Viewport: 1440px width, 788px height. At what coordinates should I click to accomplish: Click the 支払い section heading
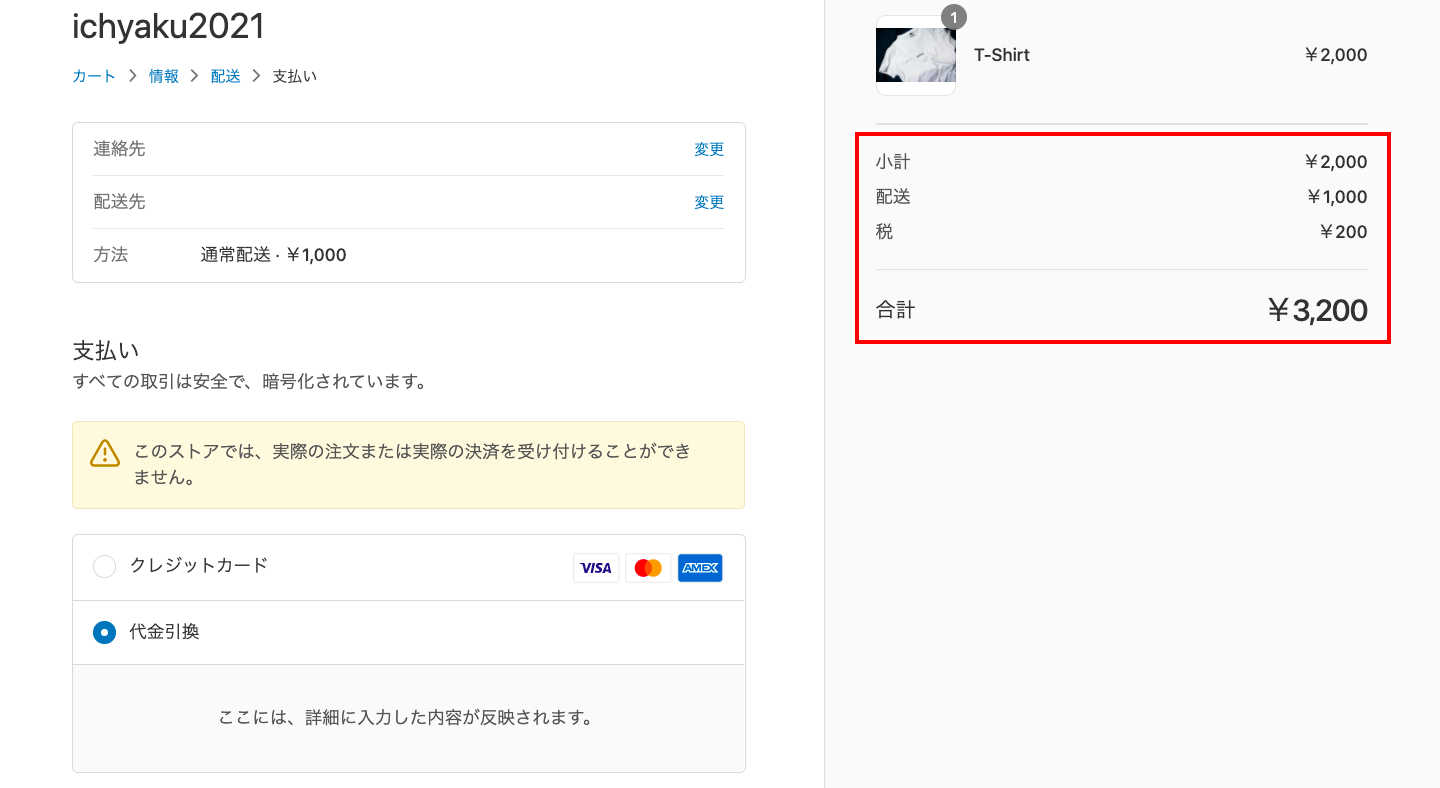point(106,351)
